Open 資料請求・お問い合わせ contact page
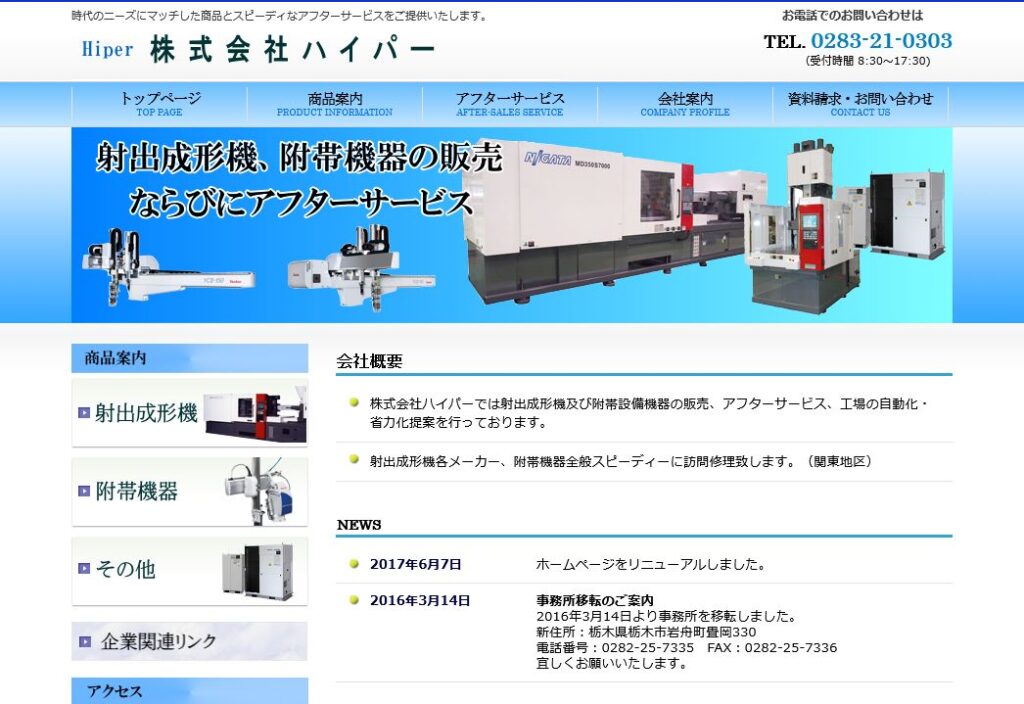Screen dimensions: 1024x704 860,104
